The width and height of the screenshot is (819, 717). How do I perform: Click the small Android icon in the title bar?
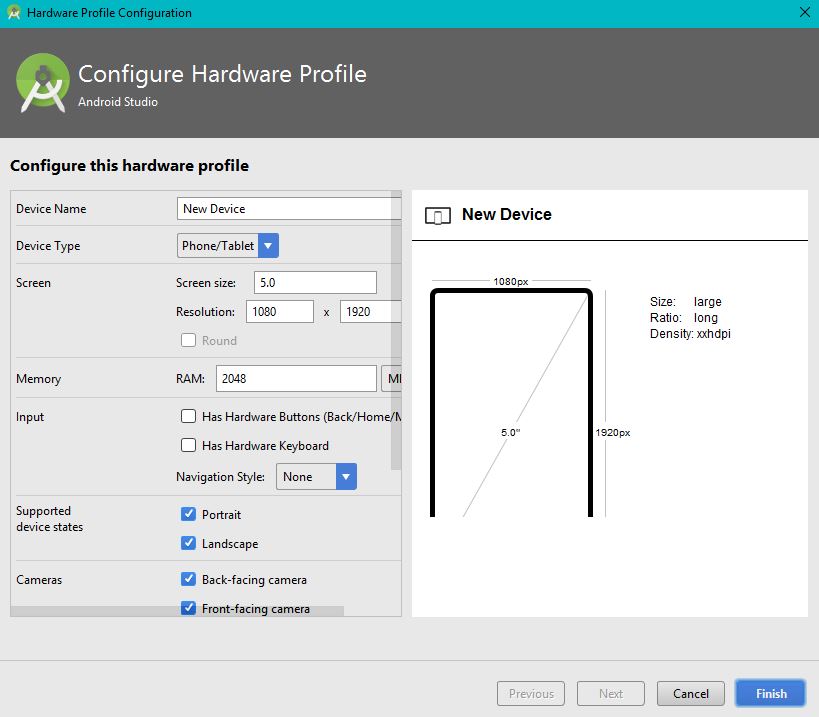[x=14, y=13]
